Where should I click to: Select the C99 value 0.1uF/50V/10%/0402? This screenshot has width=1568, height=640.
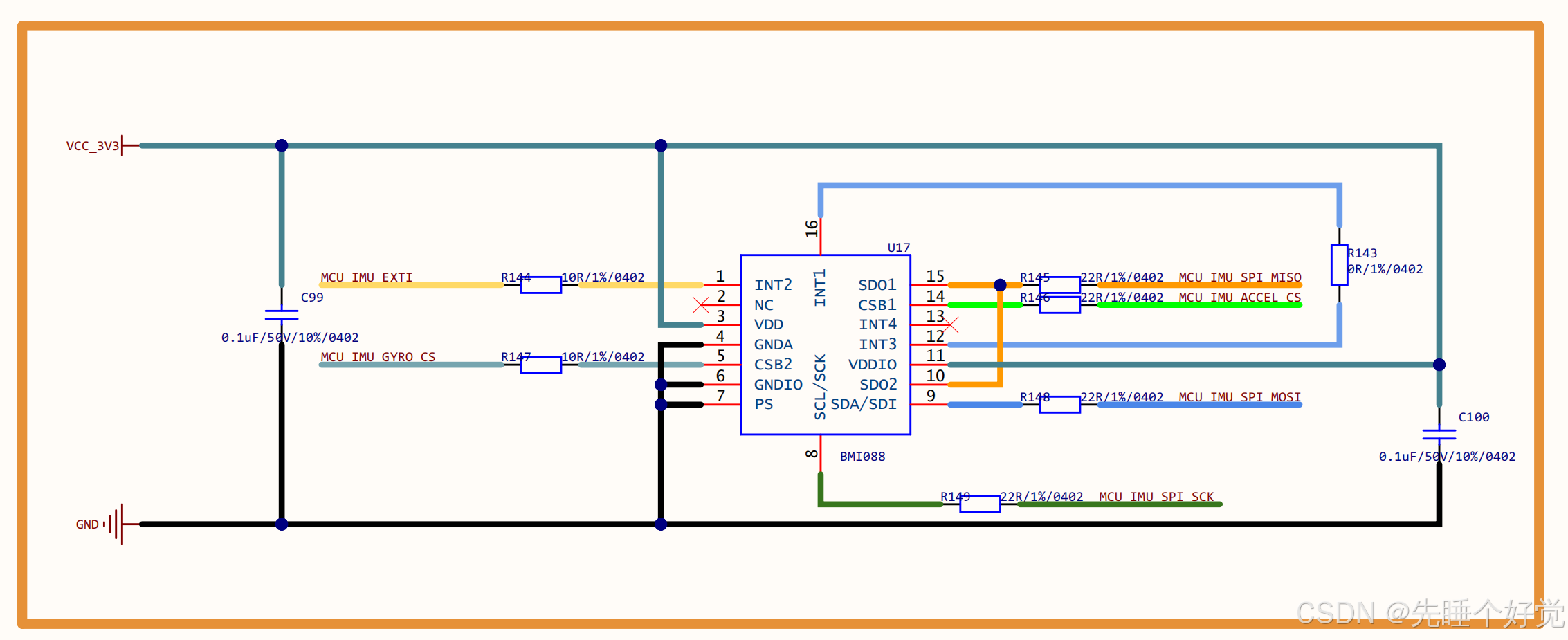(290, 338)
